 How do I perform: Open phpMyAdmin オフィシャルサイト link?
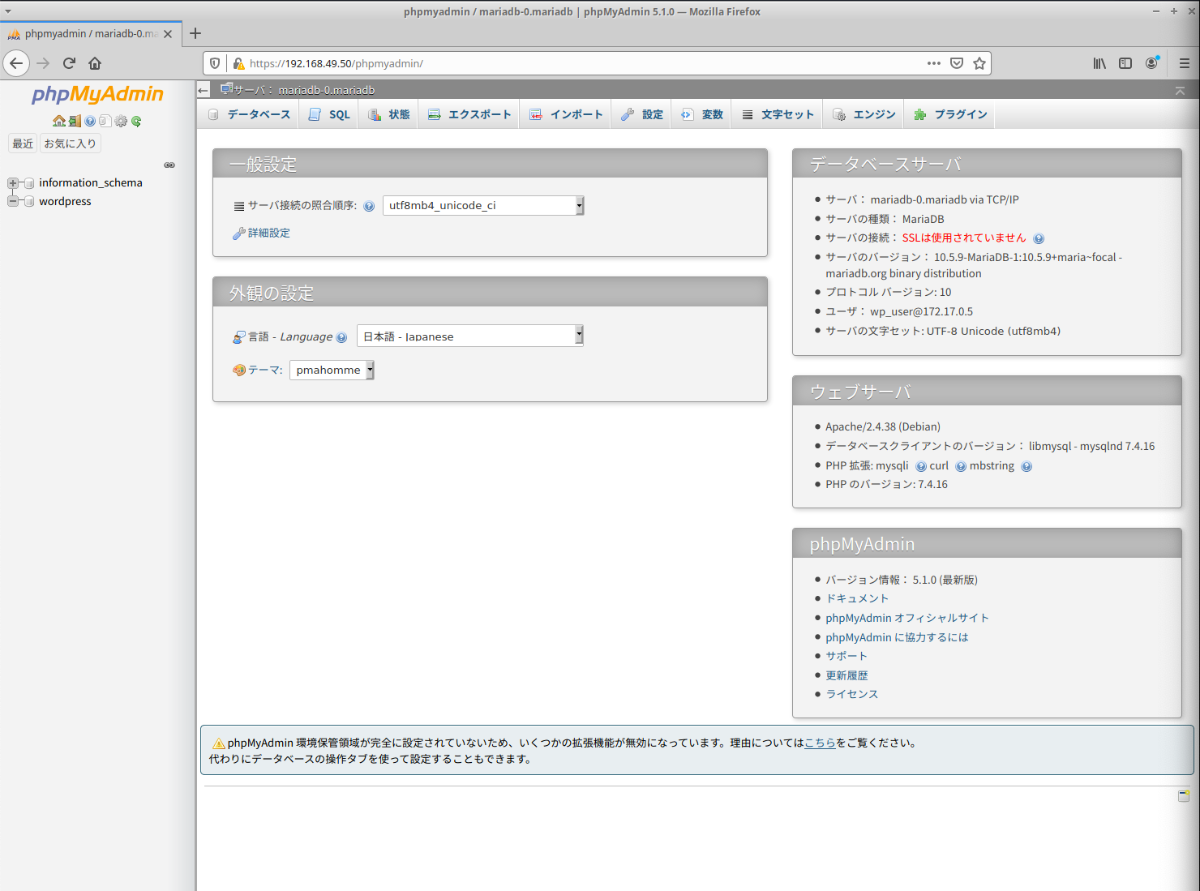[907, 618]
